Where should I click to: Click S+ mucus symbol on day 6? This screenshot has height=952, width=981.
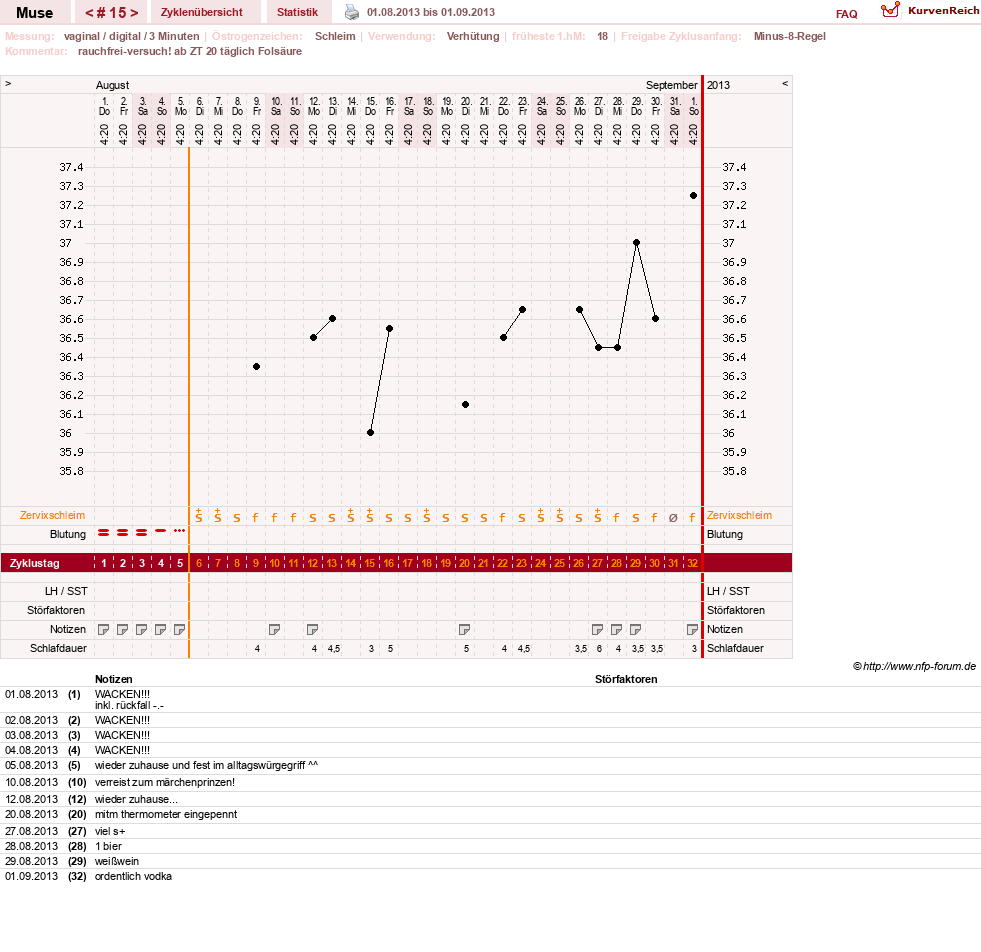(x=199, y=515)
